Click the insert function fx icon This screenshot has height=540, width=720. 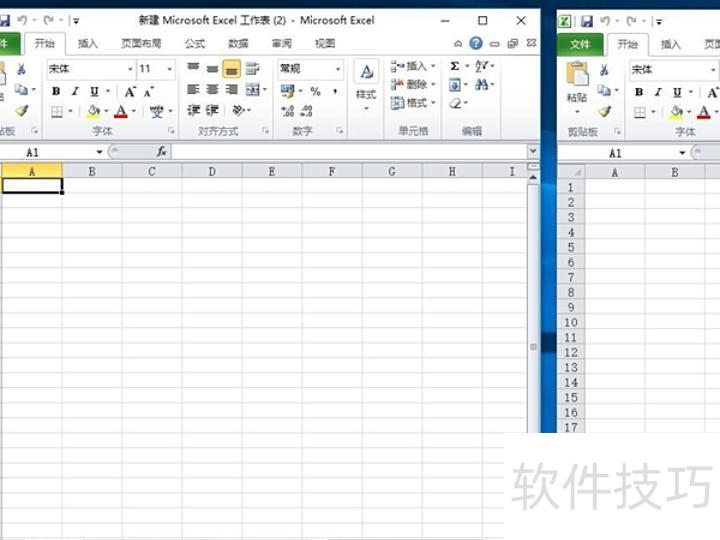click(x=162, y=151)
